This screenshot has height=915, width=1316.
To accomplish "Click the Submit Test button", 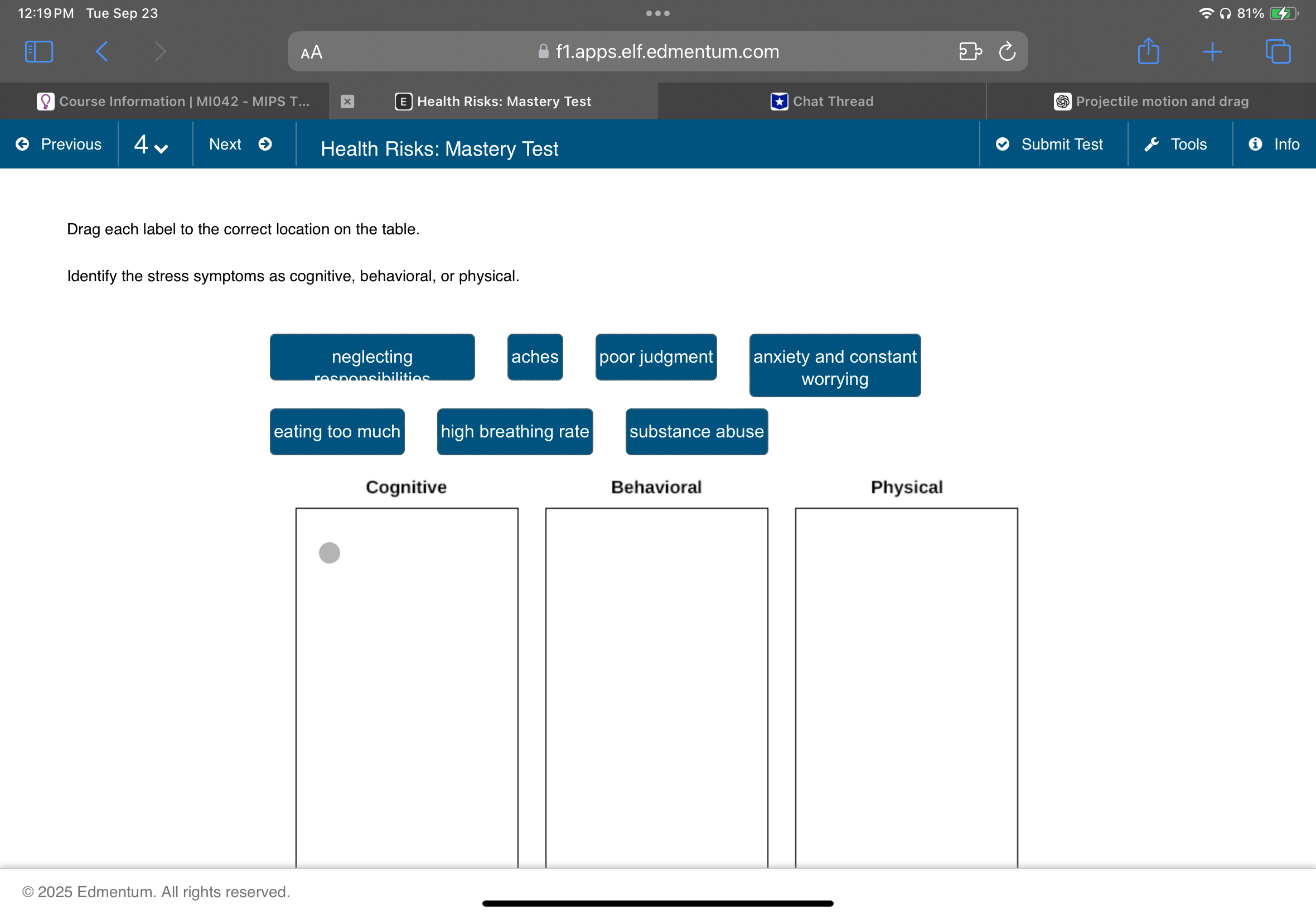I will 1049,145.
